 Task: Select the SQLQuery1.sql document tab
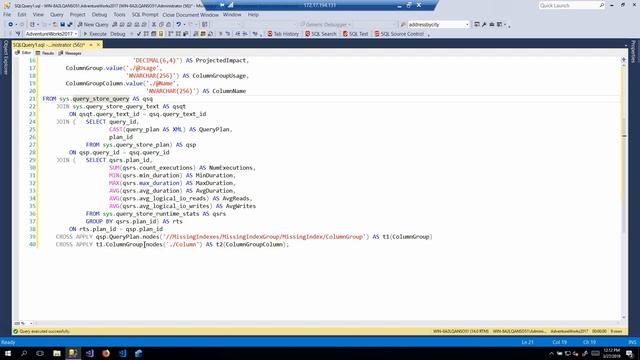coord(49,44)
